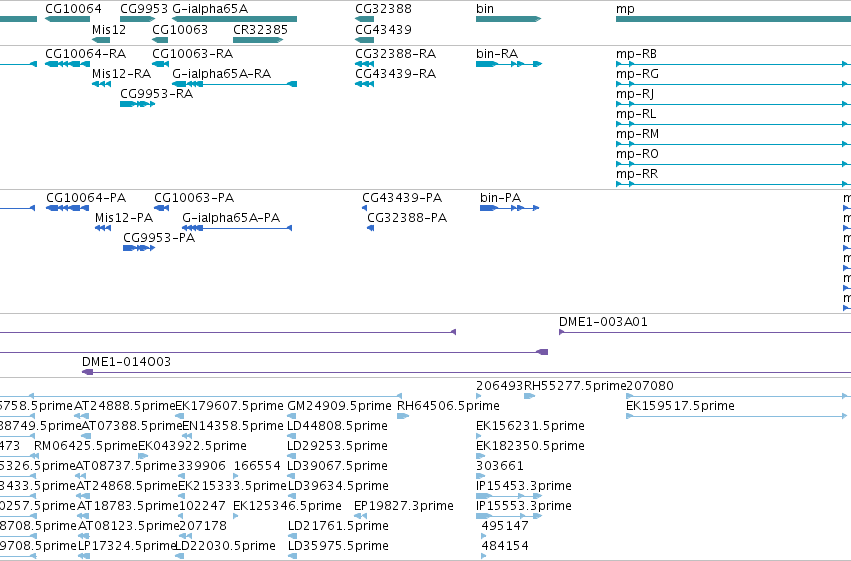Click the Mis12 gene label
The image size is (851, 561).
click(x=109, y=29)
